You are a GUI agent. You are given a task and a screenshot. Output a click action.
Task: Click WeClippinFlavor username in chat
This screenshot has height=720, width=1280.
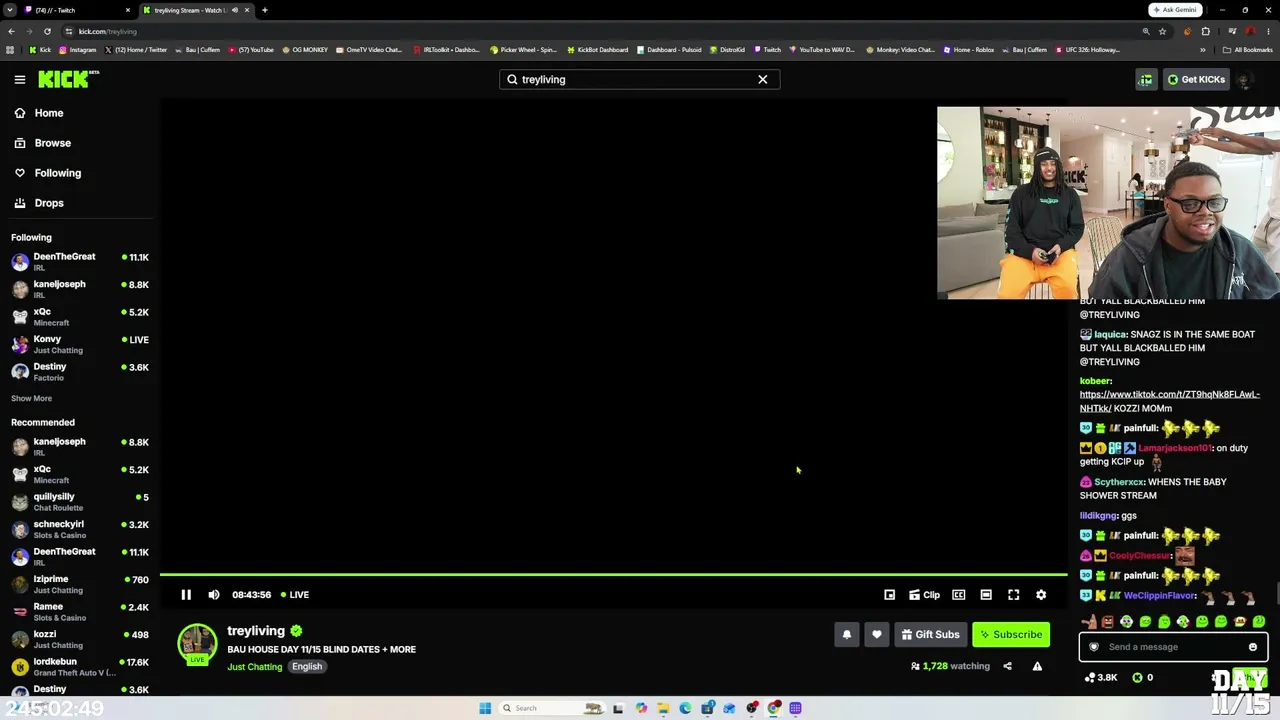[1160, 595]
